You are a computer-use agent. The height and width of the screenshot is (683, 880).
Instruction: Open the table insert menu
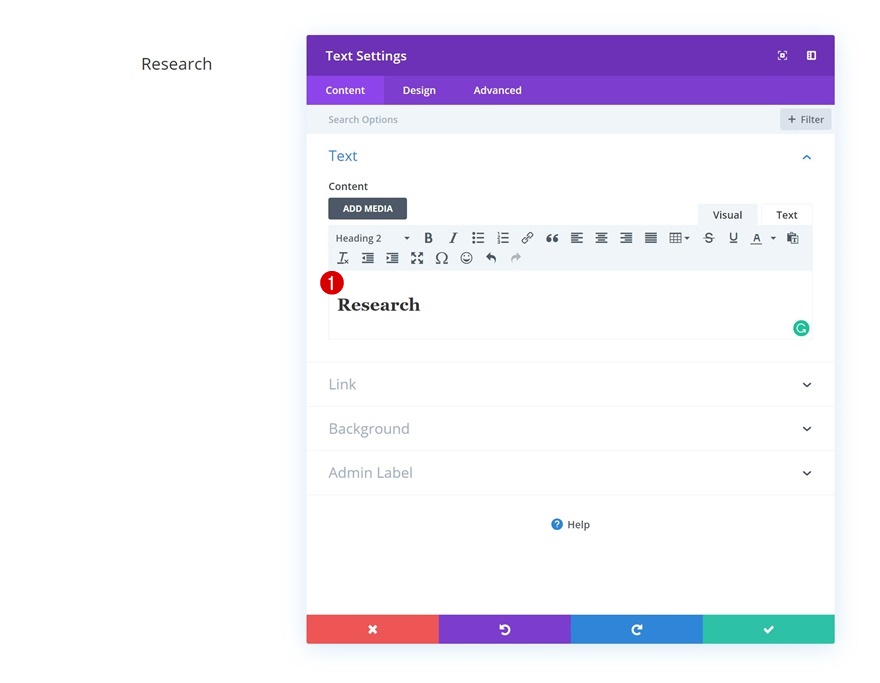679,238
